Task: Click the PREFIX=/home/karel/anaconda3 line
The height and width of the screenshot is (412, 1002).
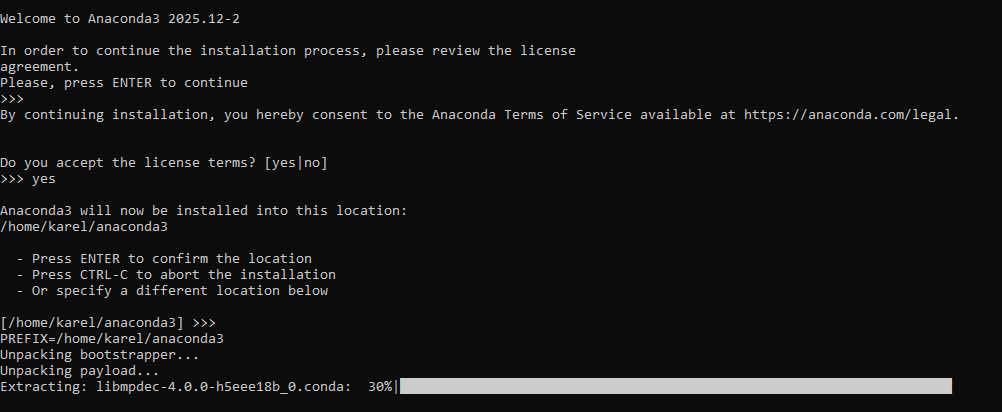Action: [x=112, y=339]
